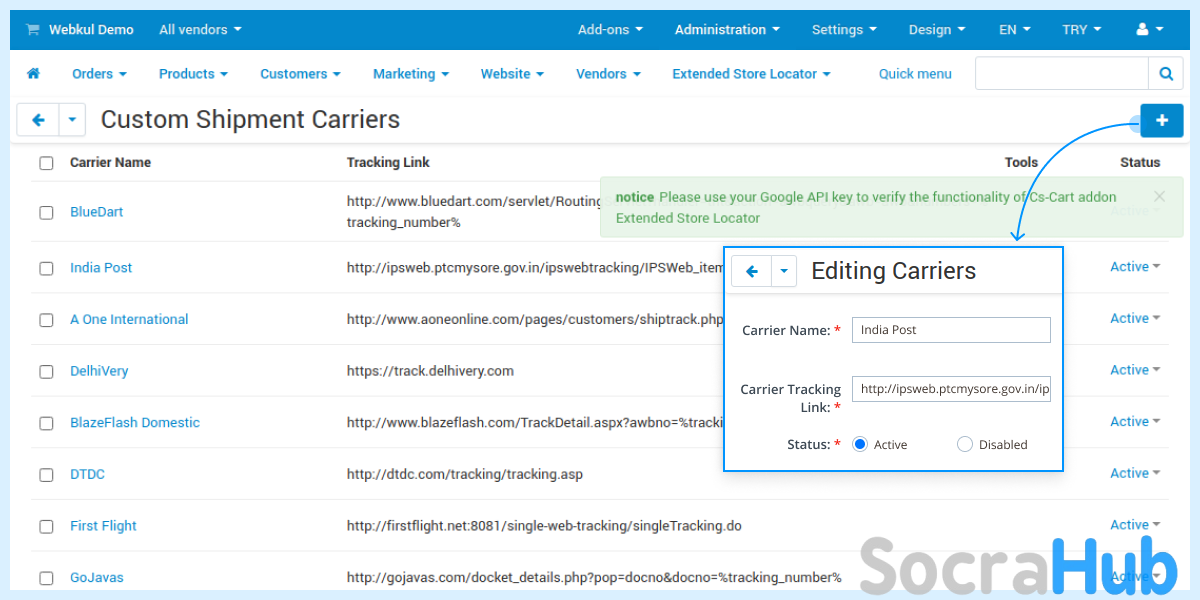1200x600 pixels.
Task: Open the Customers menu
Action: tap(300, 74)
